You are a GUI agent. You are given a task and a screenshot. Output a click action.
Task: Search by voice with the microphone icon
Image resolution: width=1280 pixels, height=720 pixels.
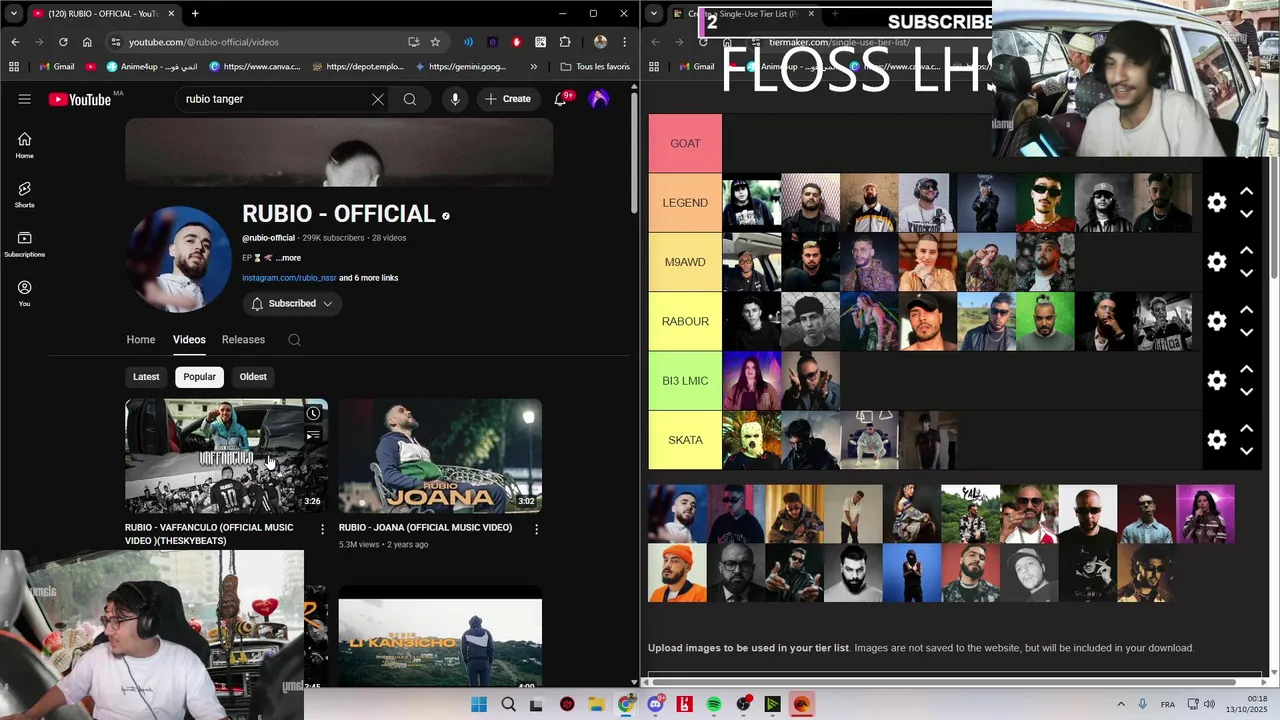(x=455, y=99)
